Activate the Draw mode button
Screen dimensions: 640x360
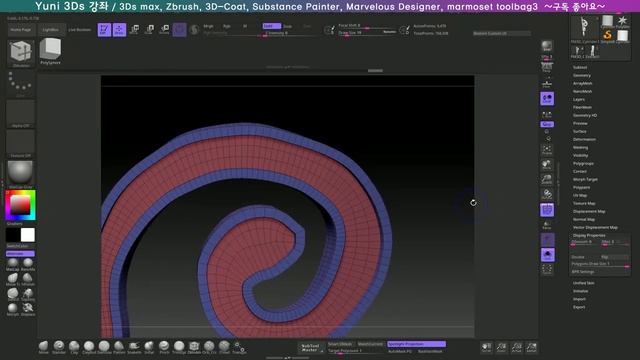click(119, 30)
